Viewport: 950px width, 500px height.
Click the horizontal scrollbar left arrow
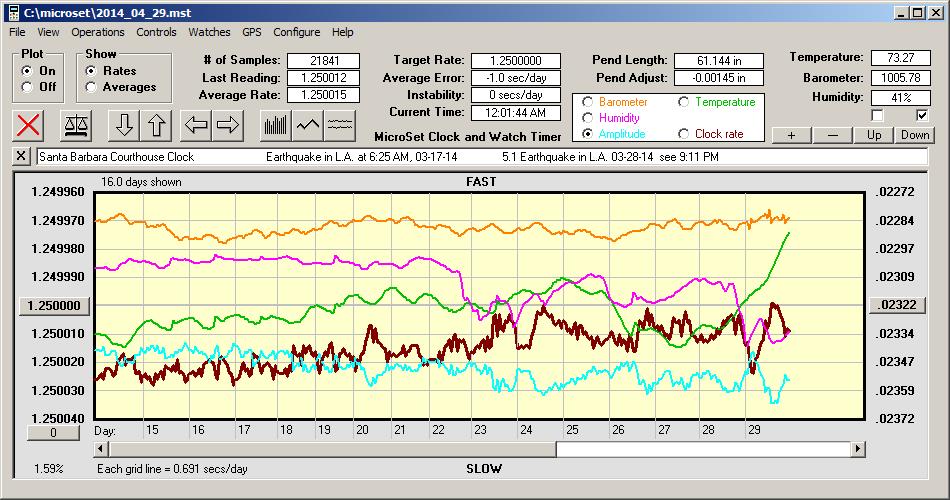(102, 449)
